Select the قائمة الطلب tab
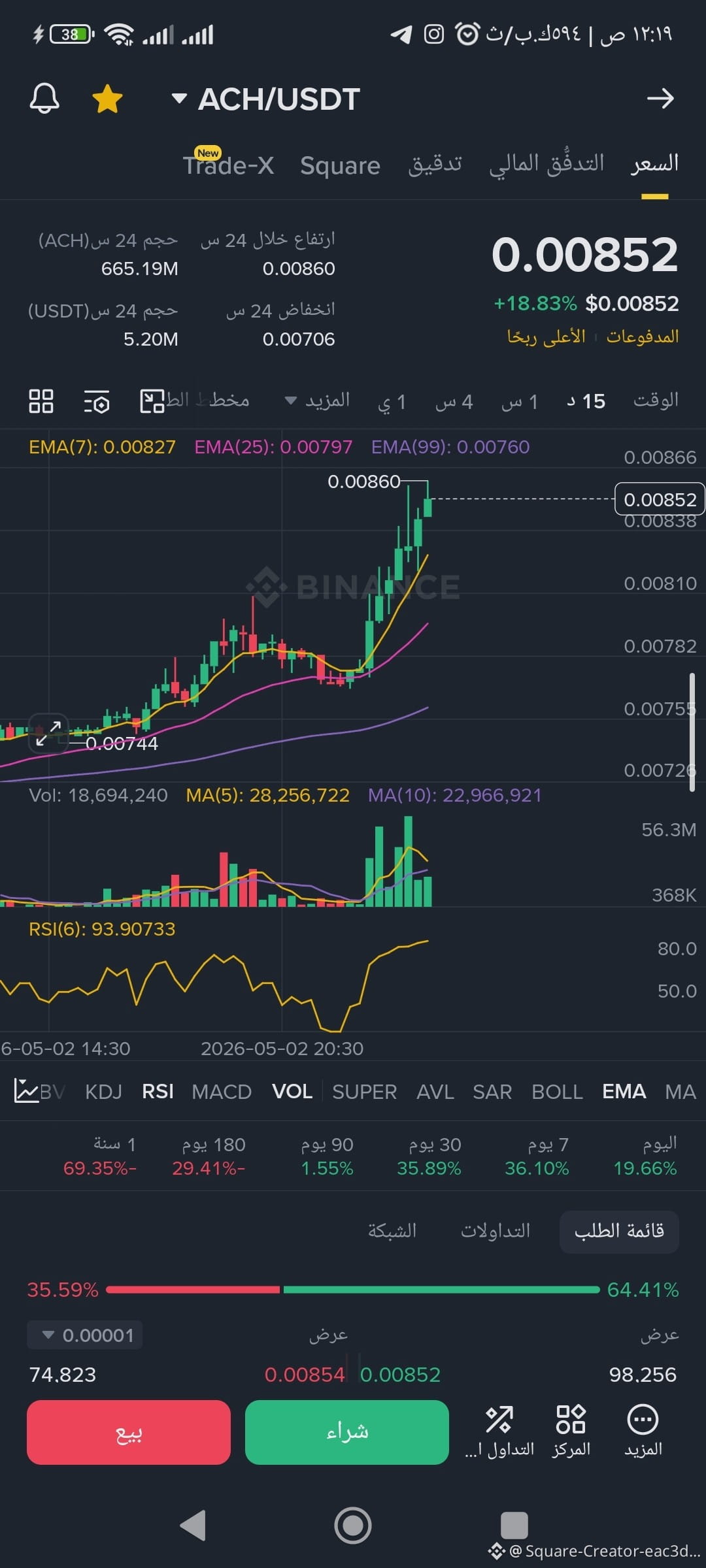 pos(619,1232)
